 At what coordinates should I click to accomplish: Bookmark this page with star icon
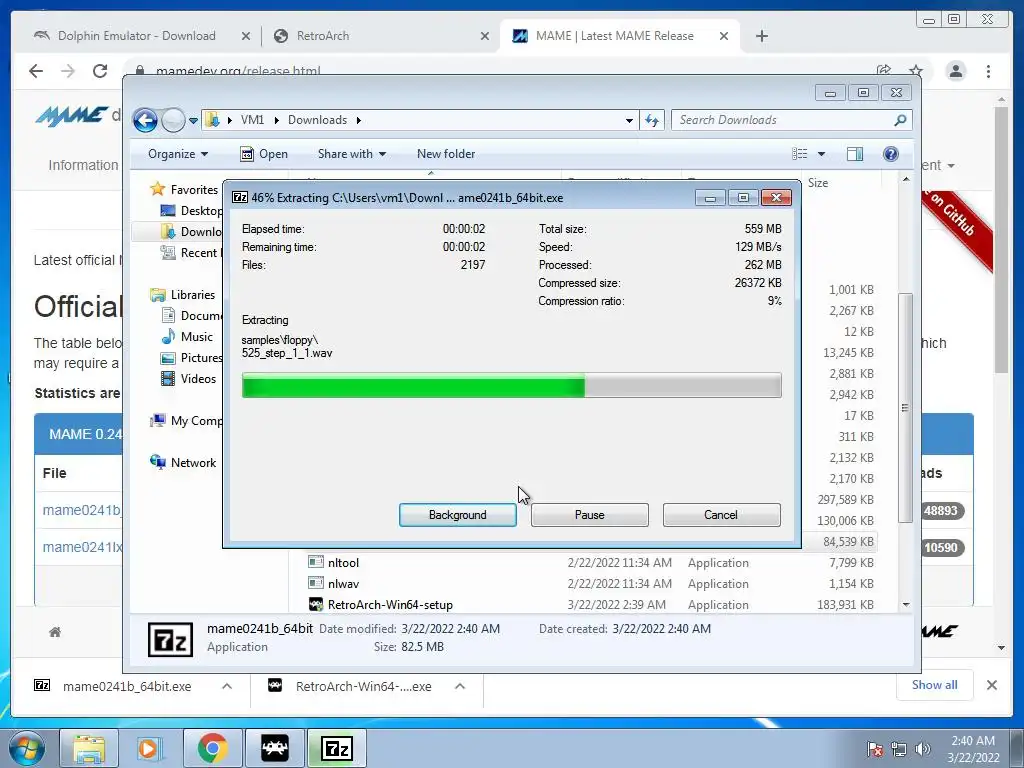tap(916, 71)
